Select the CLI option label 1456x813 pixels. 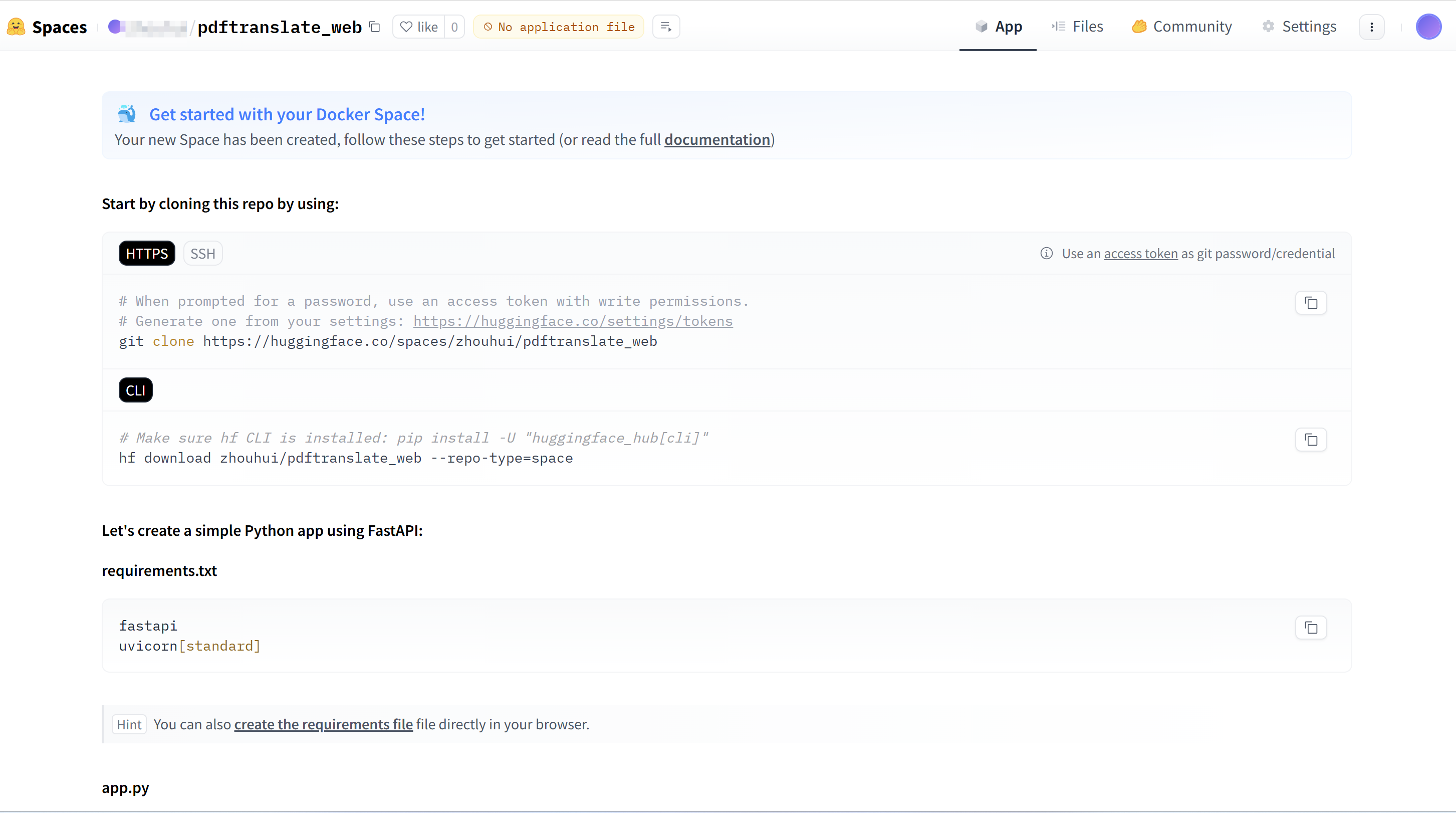coord(136,390)
